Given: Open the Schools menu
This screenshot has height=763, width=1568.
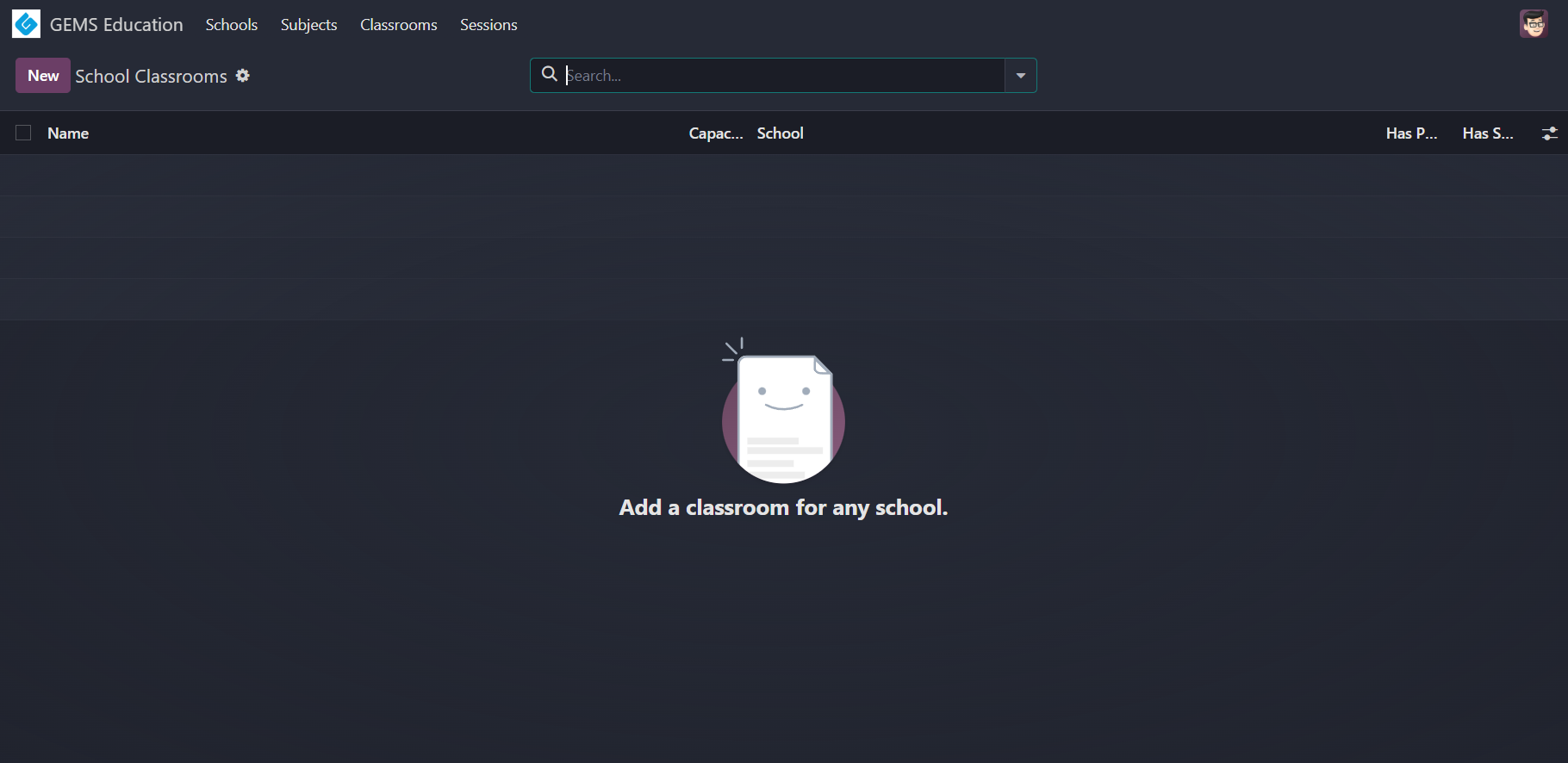Looking at the screenshot, I should (x=231, y=25).
